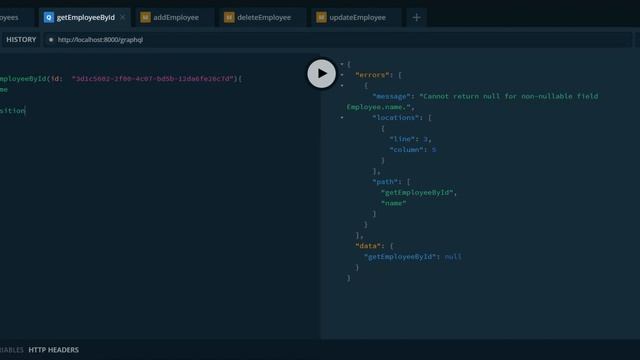Collapse the "locations" array arrow
The height and width of the screenshot is (360, 640).
coord(342,118)
